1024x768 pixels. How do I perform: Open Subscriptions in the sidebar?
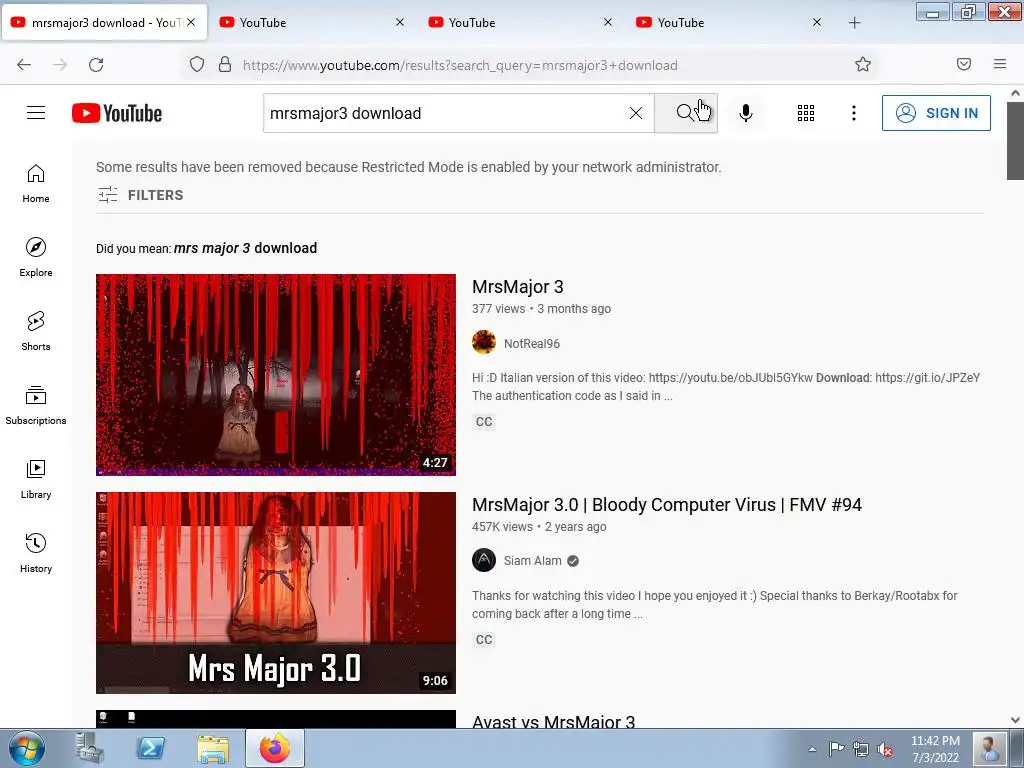point(36,405)
